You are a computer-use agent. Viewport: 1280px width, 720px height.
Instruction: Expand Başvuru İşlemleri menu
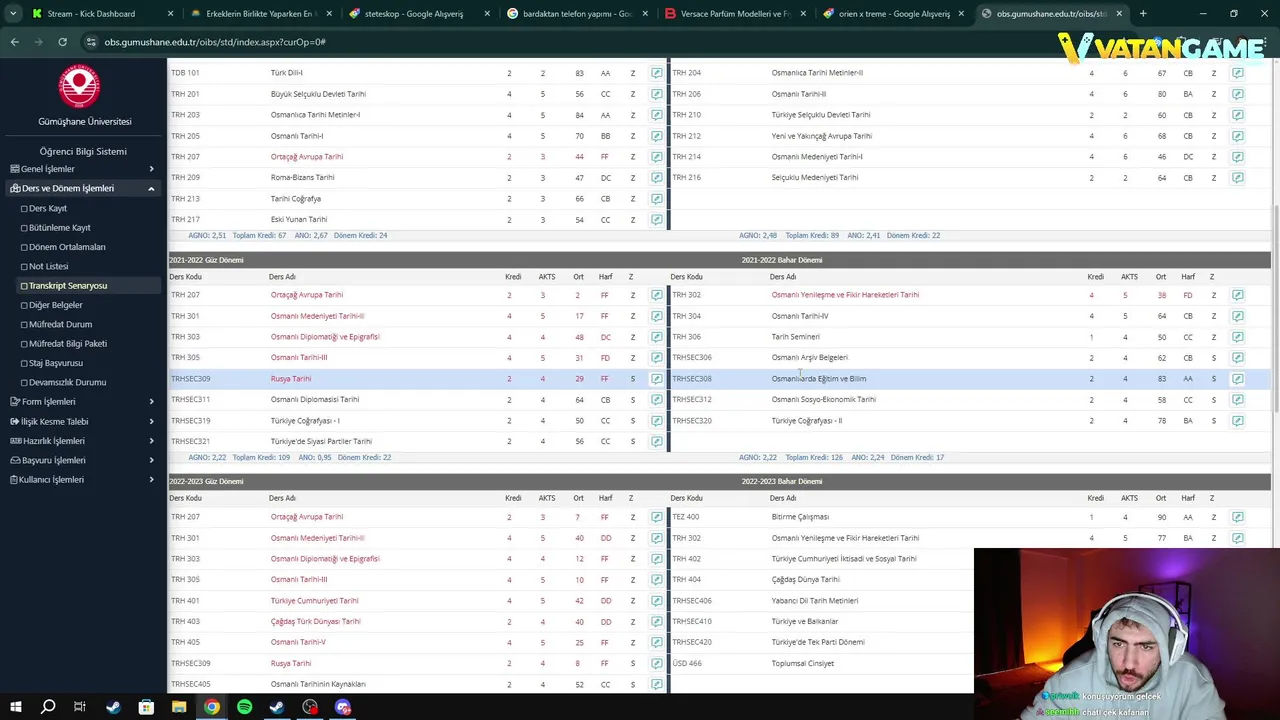(x=82, y=460)
